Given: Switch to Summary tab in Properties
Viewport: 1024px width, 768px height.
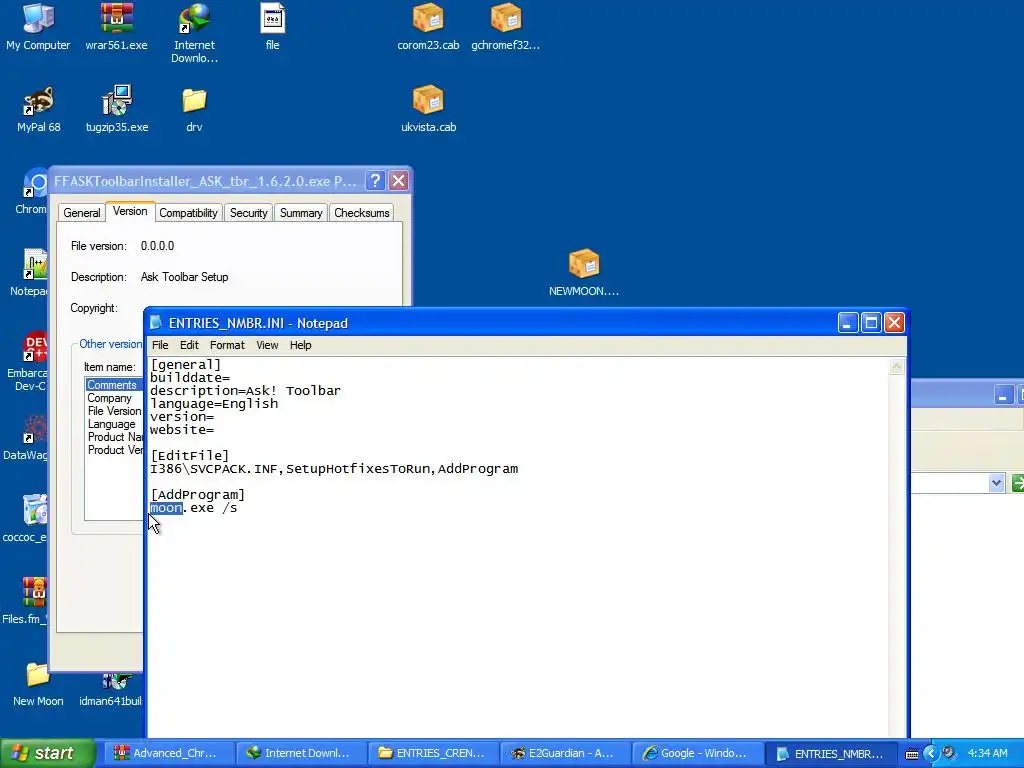Looking at the screenshot, I should tap(301, 213).
